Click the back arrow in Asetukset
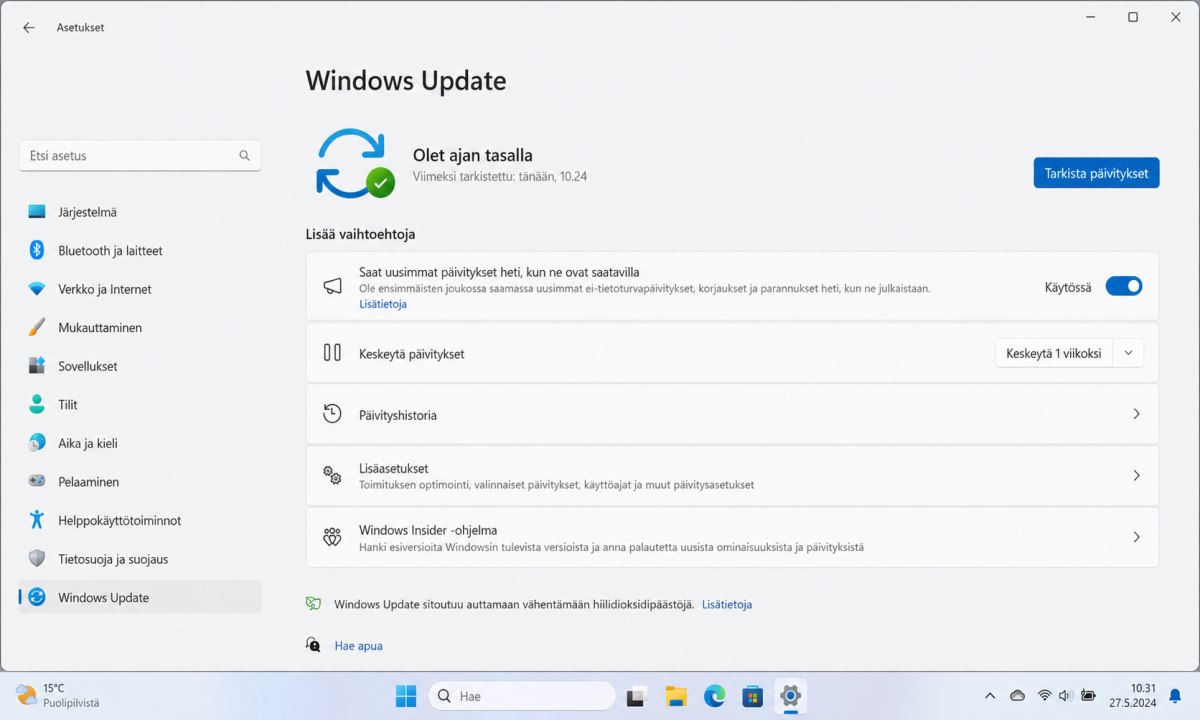This screenshot has width=1200, height=720. coord(28,28)
